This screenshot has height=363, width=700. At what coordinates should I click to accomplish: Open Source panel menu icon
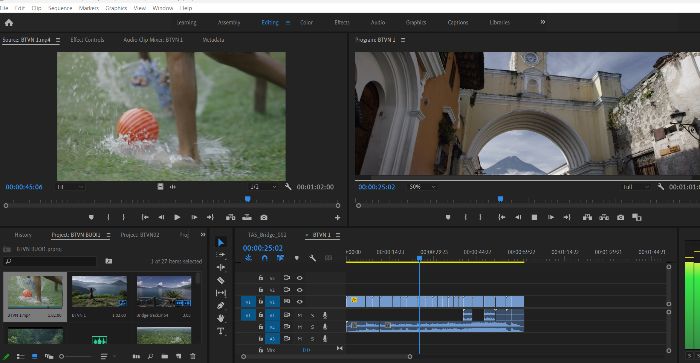(x=58, y=40)
